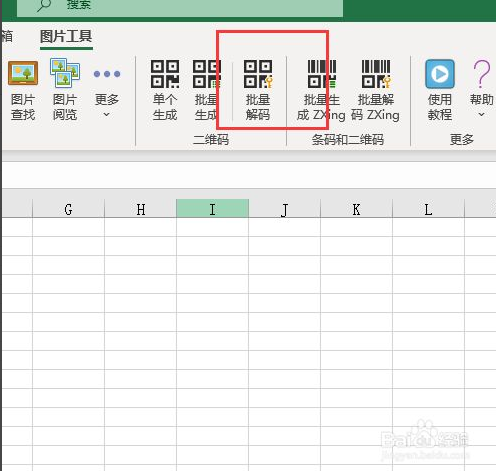Click the first cell under column G
Screen dimensions: 496x471
(68, 227)
